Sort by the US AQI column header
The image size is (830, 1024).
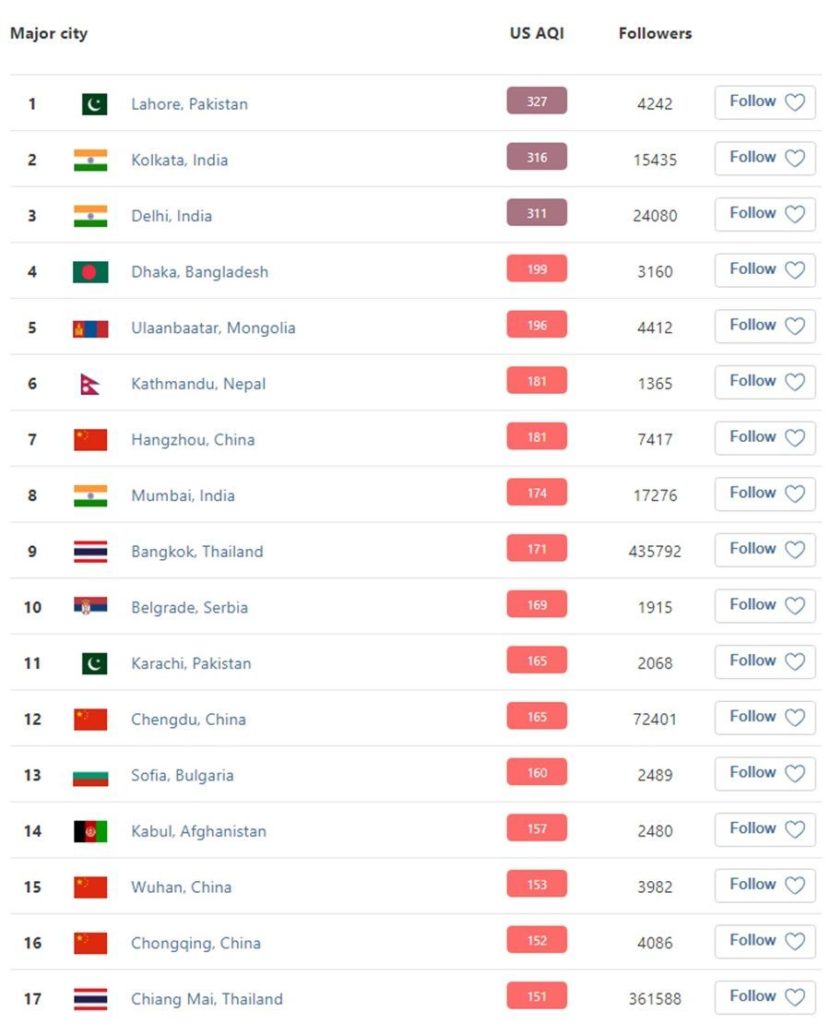coord(537,33)
